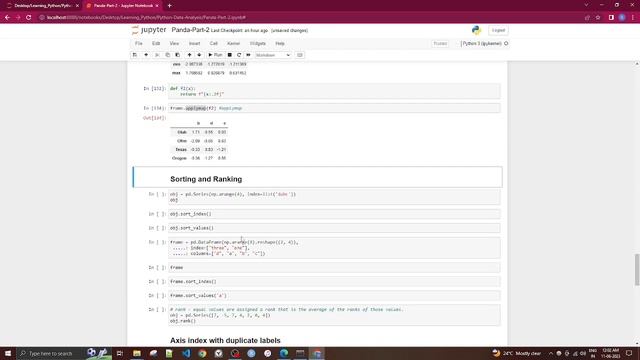Click the Logout button

click(498, 30)
